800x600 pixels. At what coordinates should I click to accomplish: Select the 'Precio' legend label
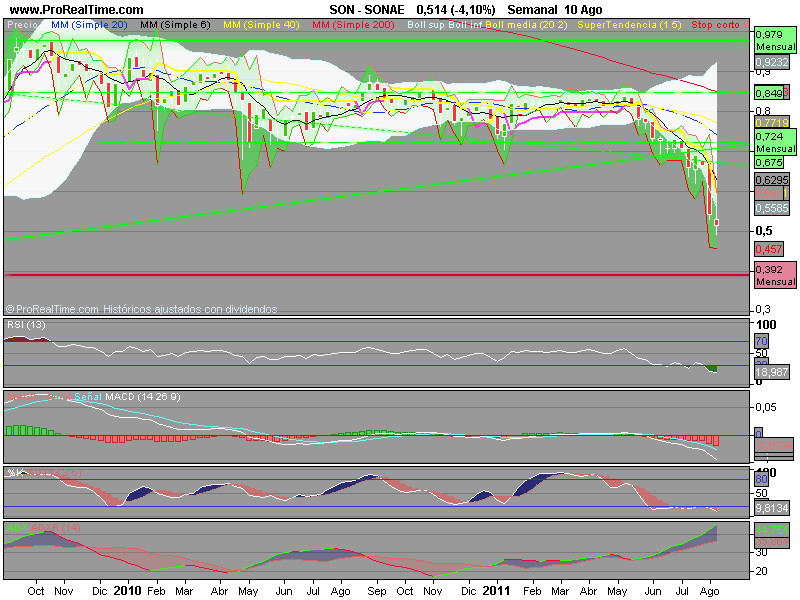tap(23, 24)
